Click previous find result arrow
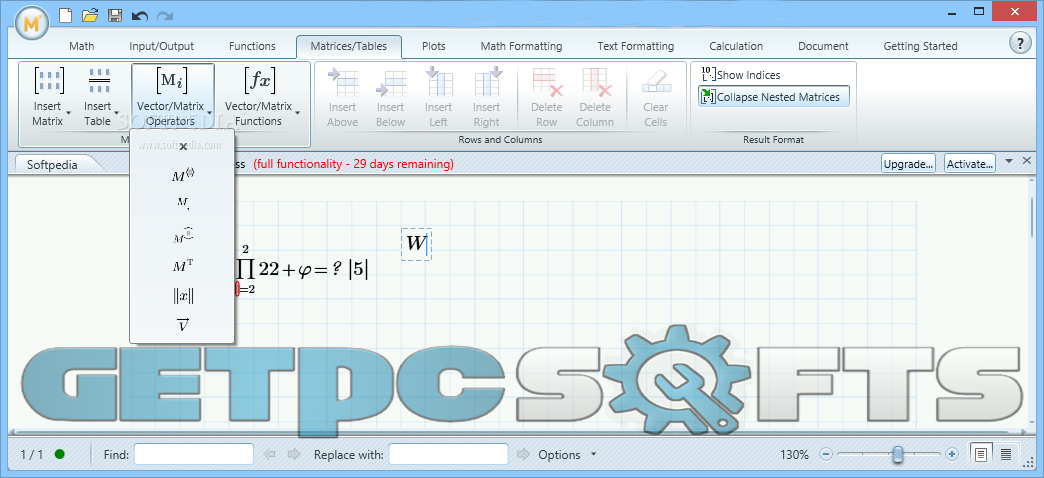The height and width of the screenshot is (478, 1044). (270, 454)
